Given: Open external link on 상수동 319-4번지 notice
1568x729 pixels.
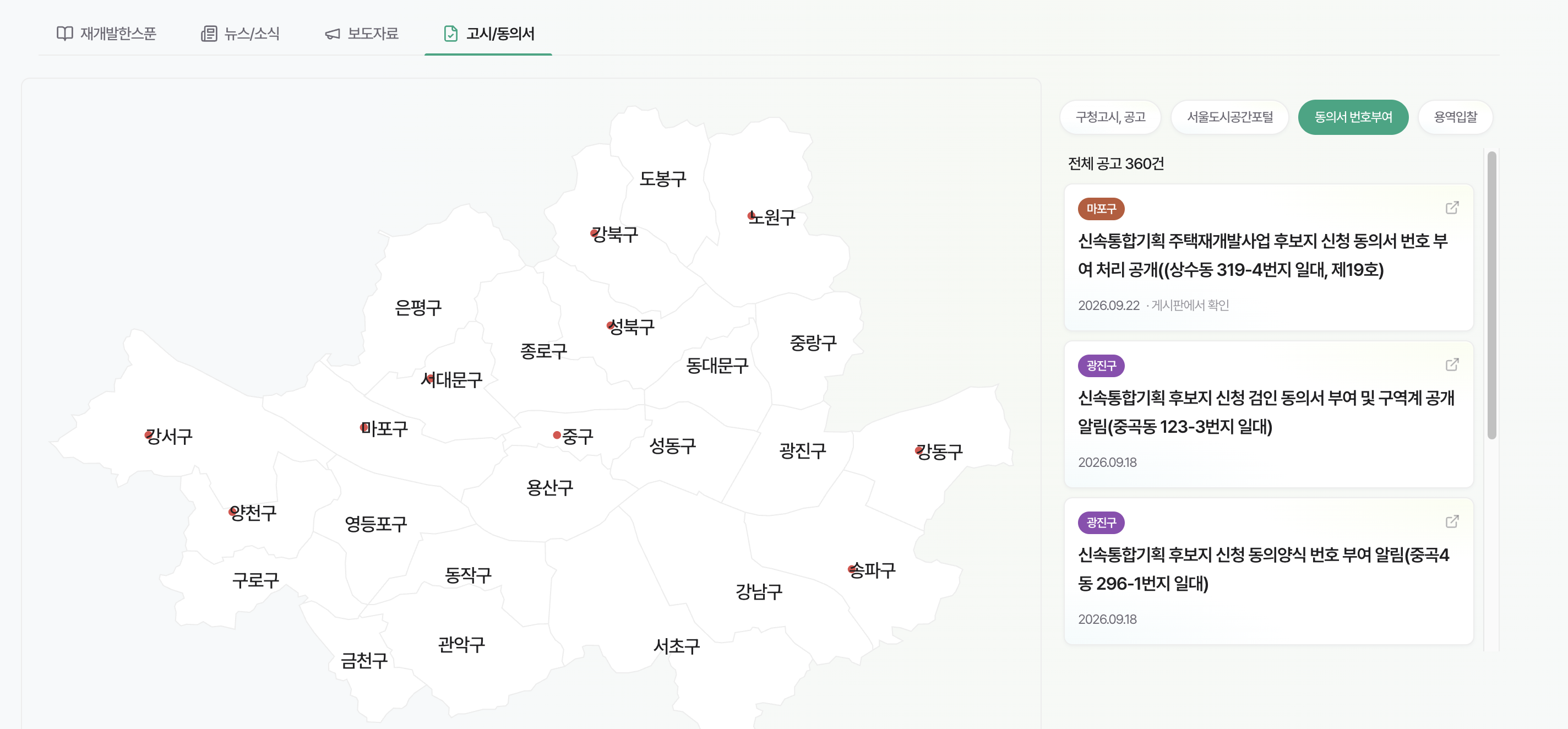Looking at the screenshot, I should tap(1452, 208).
